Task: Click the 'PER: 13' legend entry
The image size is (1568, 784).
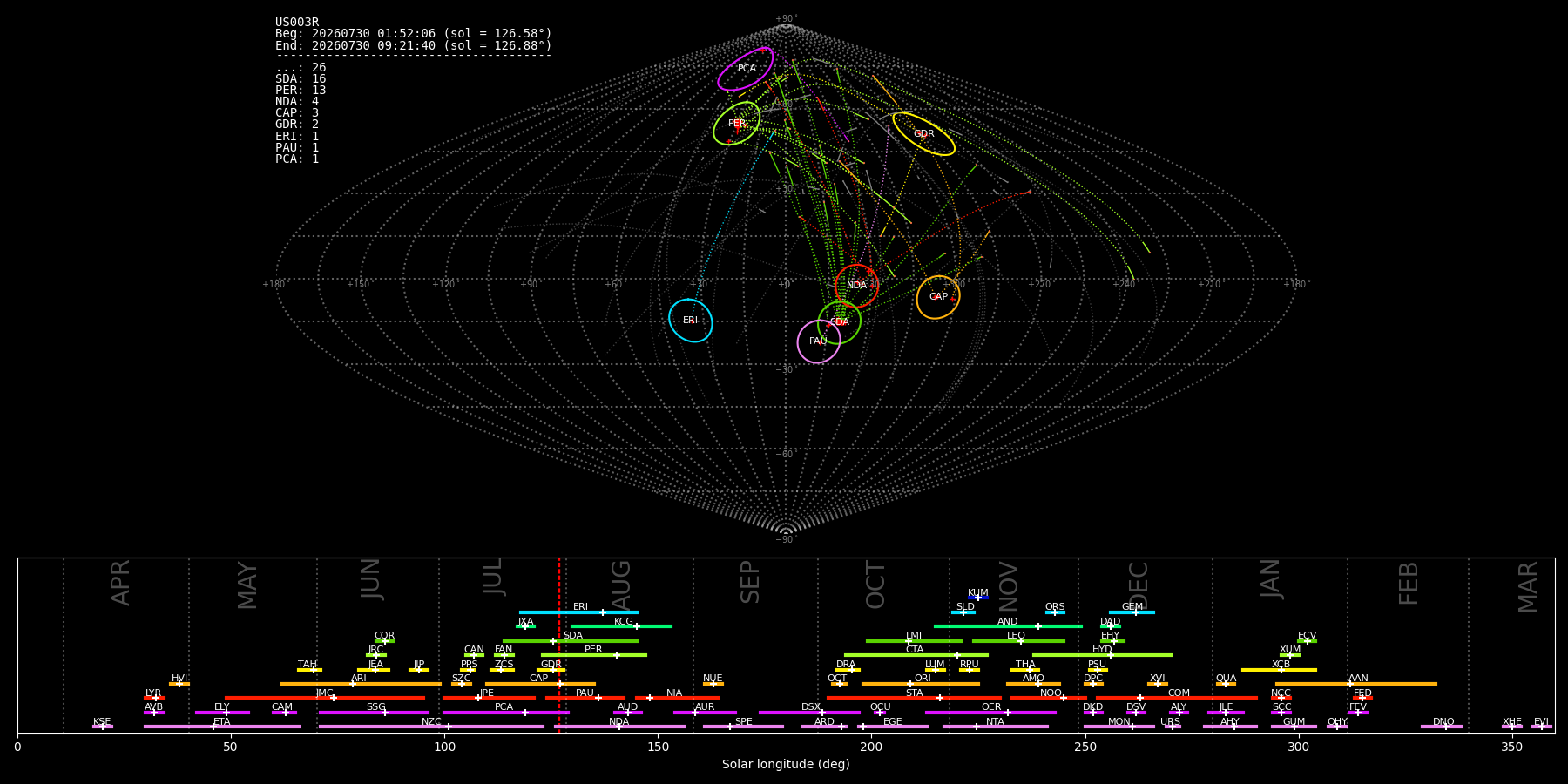Action: [301, 91]
